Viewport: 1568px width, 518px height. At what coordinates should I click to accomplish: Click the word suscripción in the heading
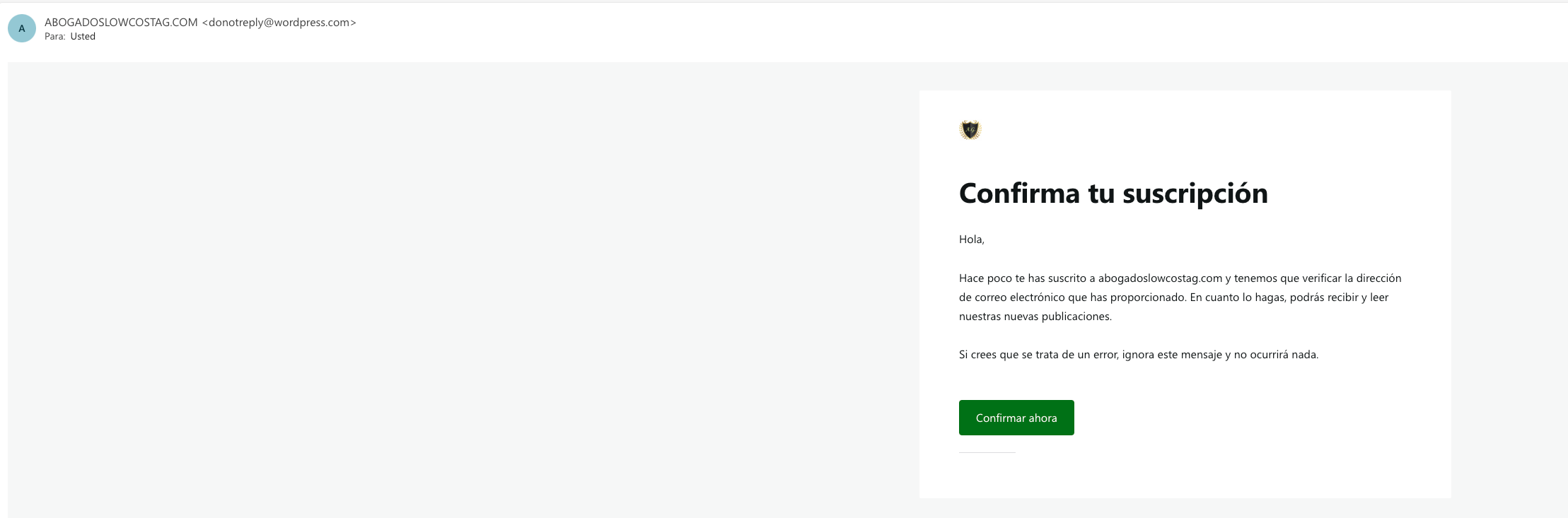click(x=1195, y=194)
